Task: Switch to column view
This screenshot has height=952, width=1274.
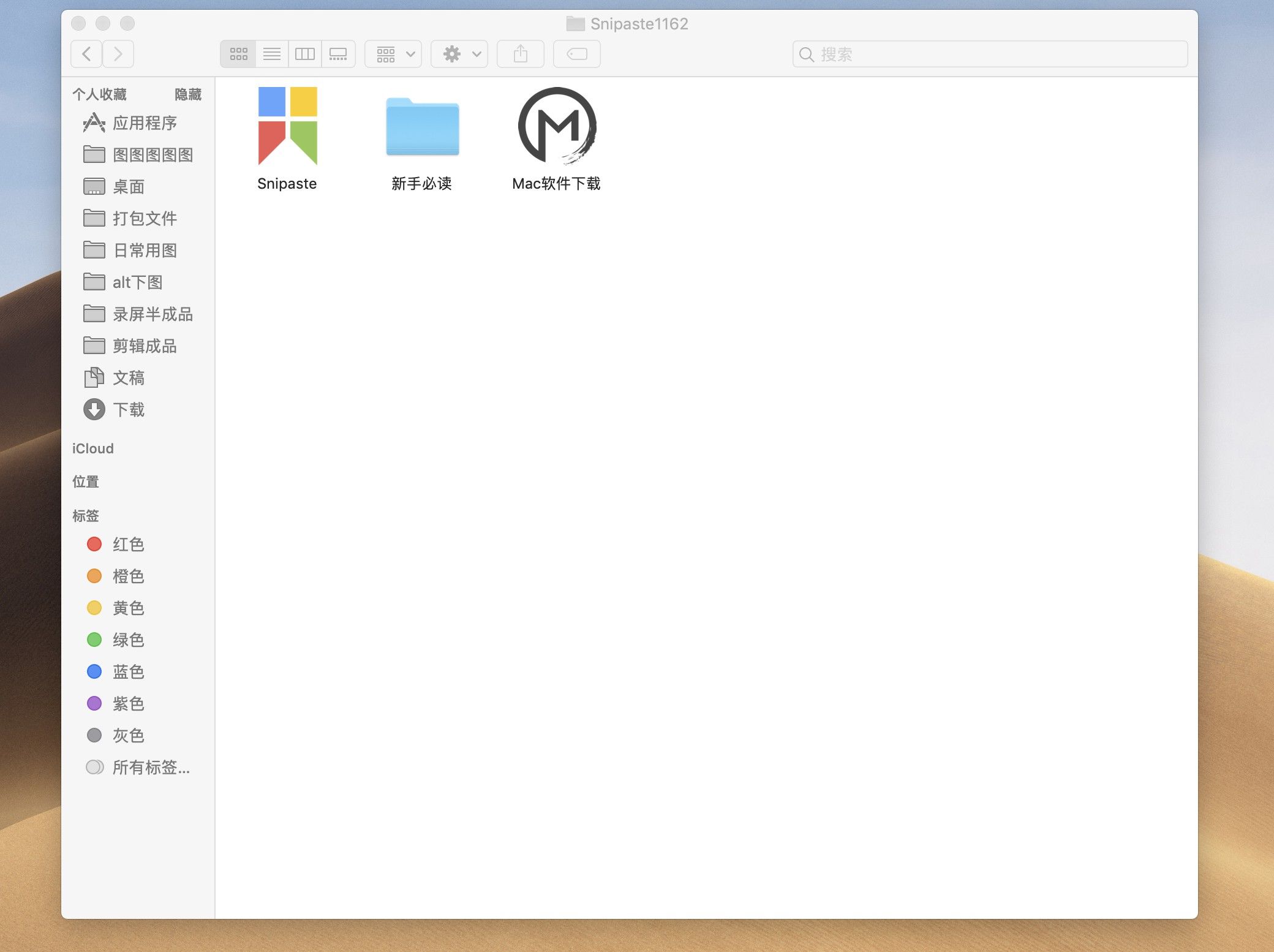Action: (x=305, y=54)
